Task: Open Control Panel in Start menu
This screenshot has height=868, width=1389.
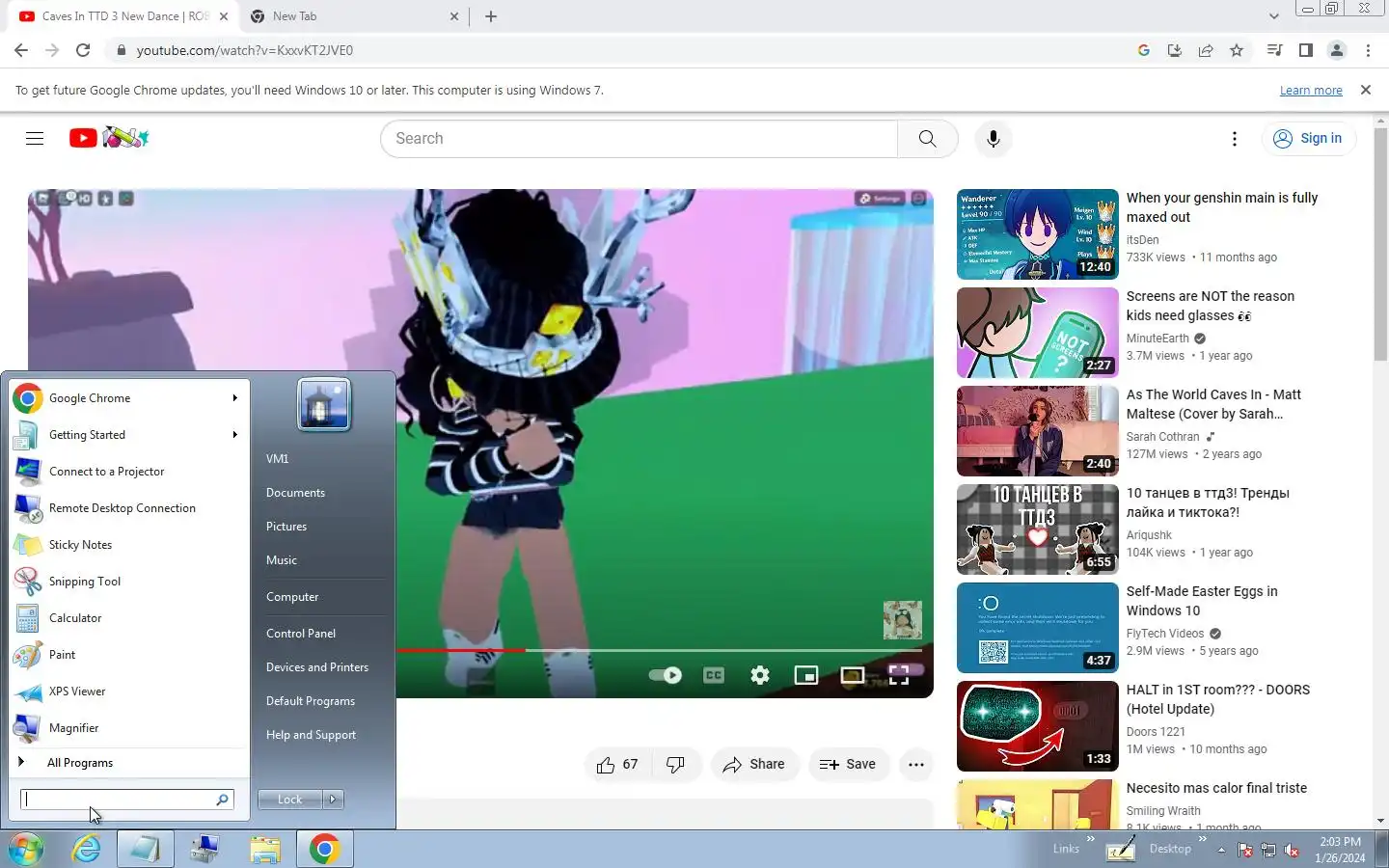Action: (x=301, y=634)
